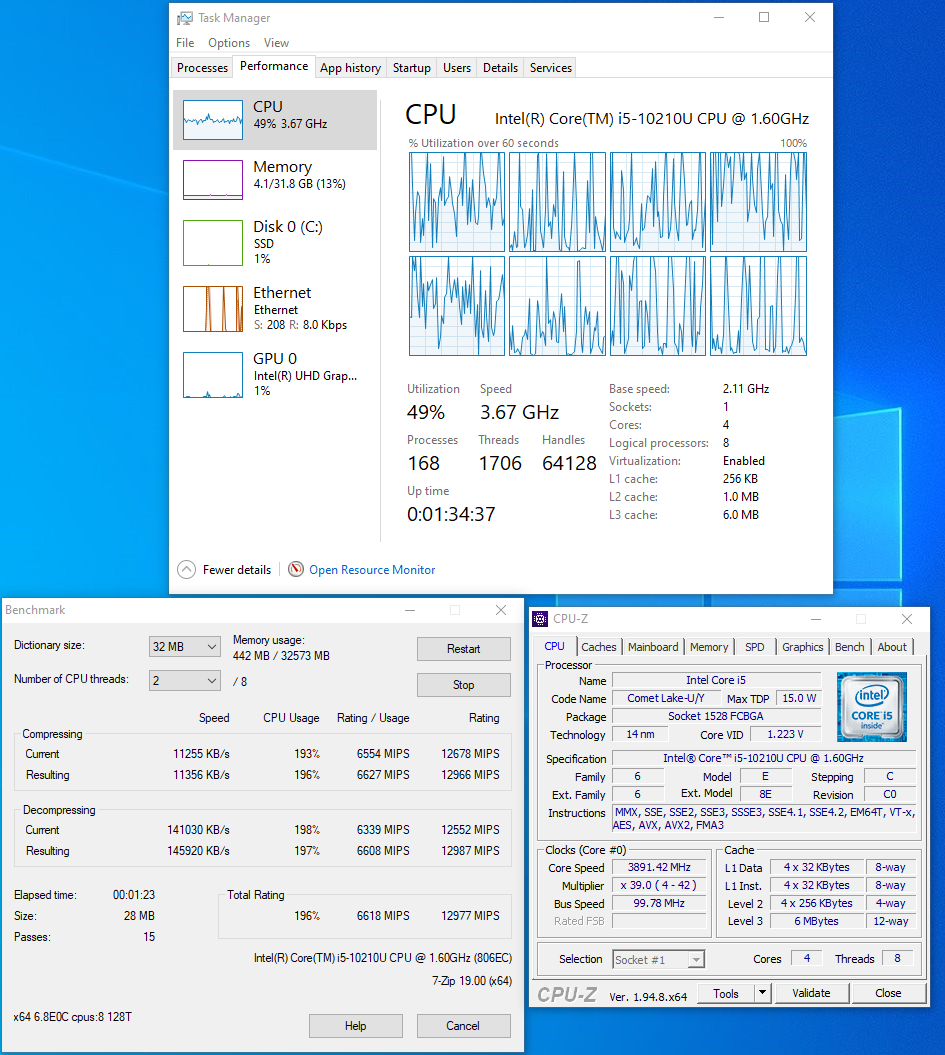Click the Core Speed value 3891.42 MHz
This screenshot has height=1055, width=945.
659,867
